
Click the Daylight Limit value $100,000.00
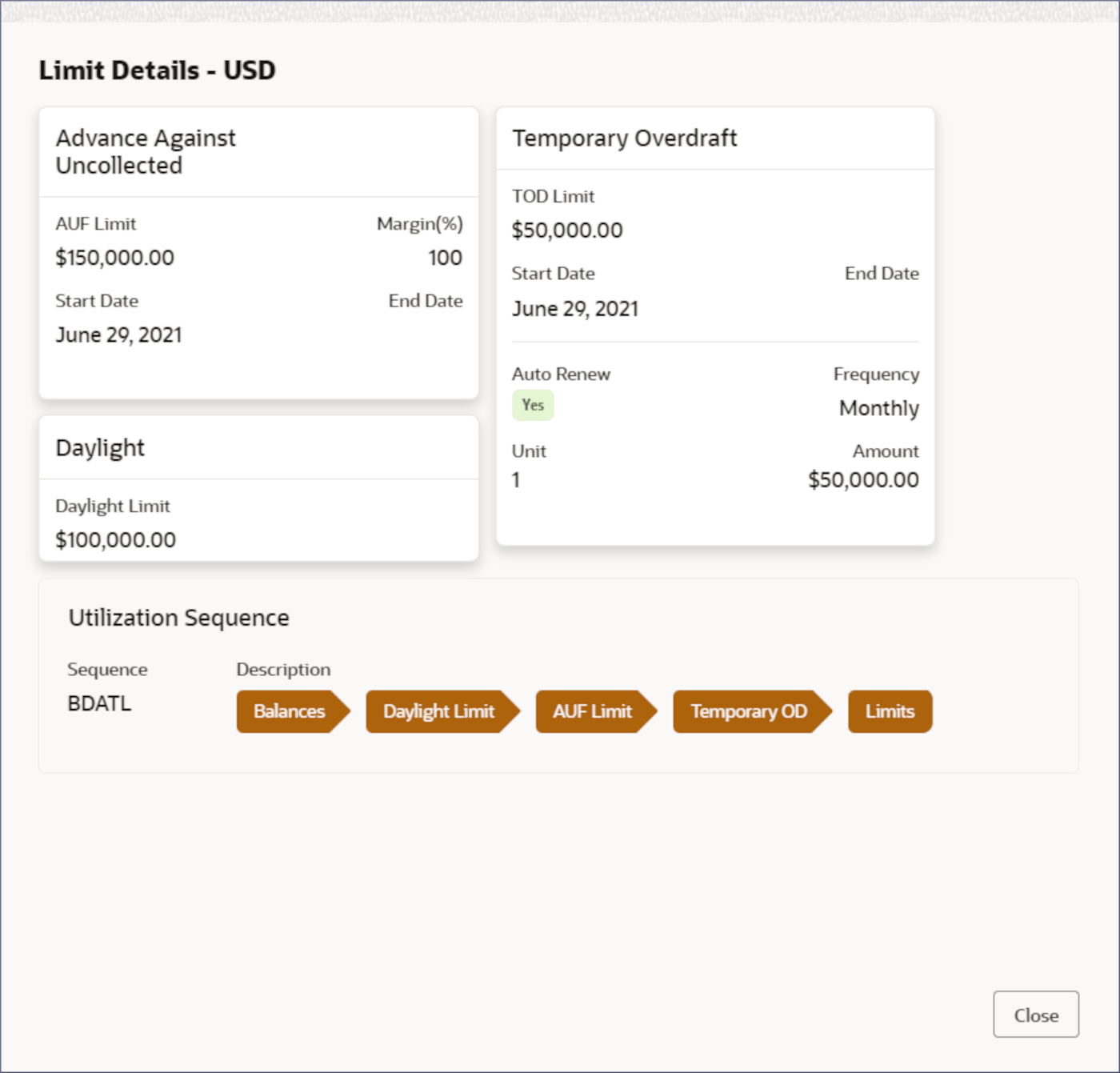click(115, 540)
